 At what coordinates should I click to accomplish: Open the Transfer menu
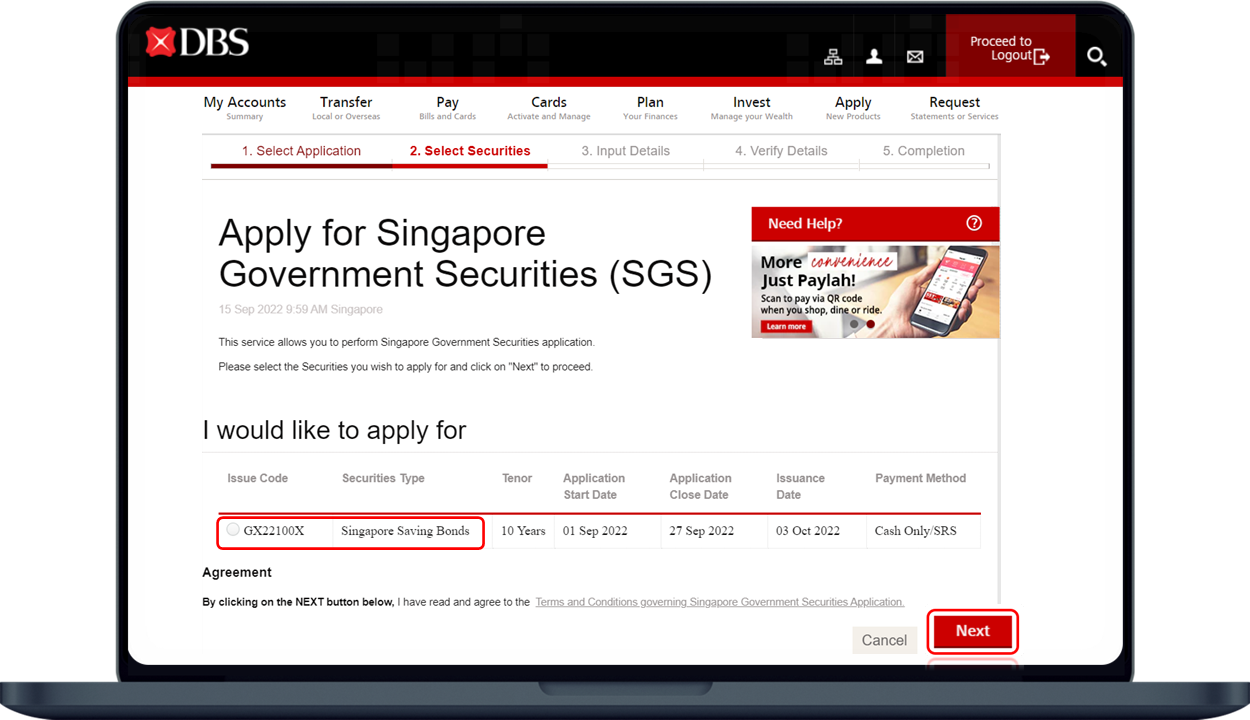click(346, 108)
